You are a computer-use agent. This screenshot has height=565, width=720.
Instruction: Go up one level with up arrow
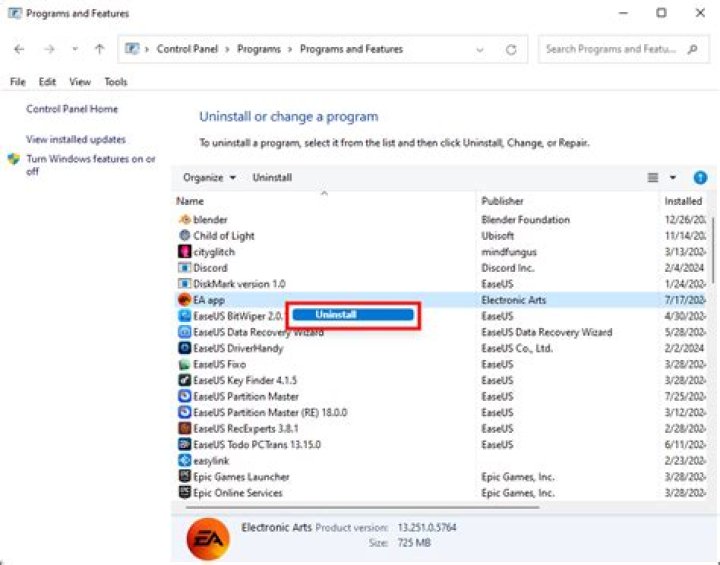point(99,49)
